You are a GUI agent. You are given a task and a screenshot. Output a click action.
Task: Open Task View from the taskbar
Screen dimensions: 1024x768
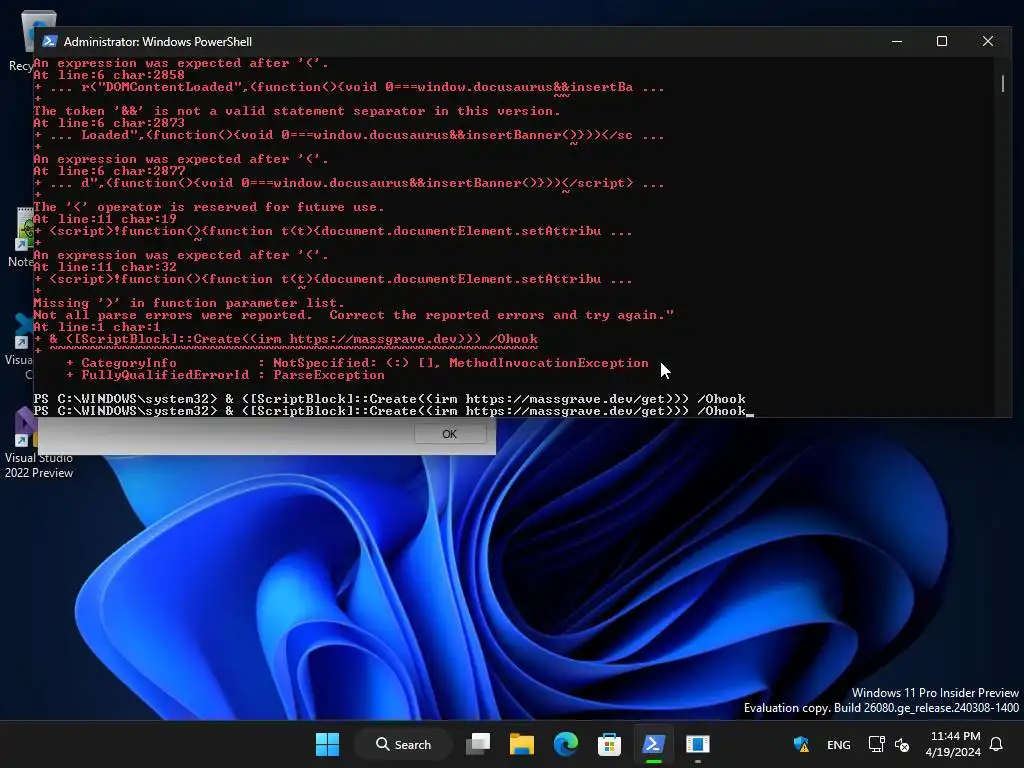[x=478, y=744]
